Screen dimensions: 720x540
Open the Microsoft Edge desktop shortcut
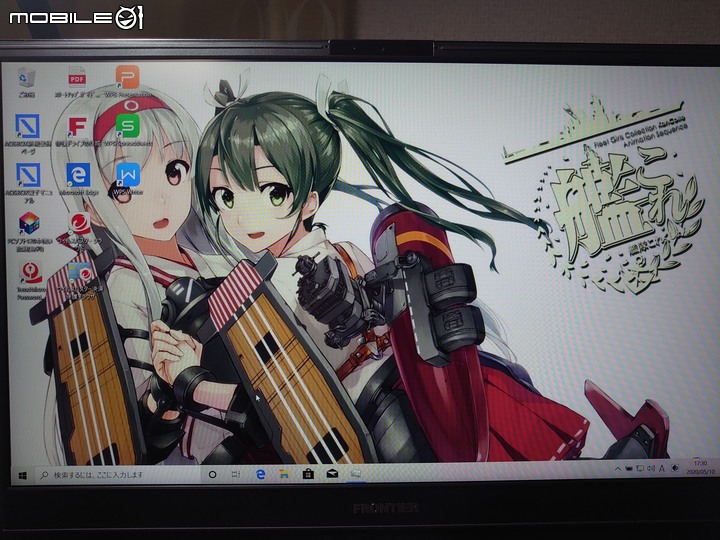pyautogui.click(x=78, y=180)
